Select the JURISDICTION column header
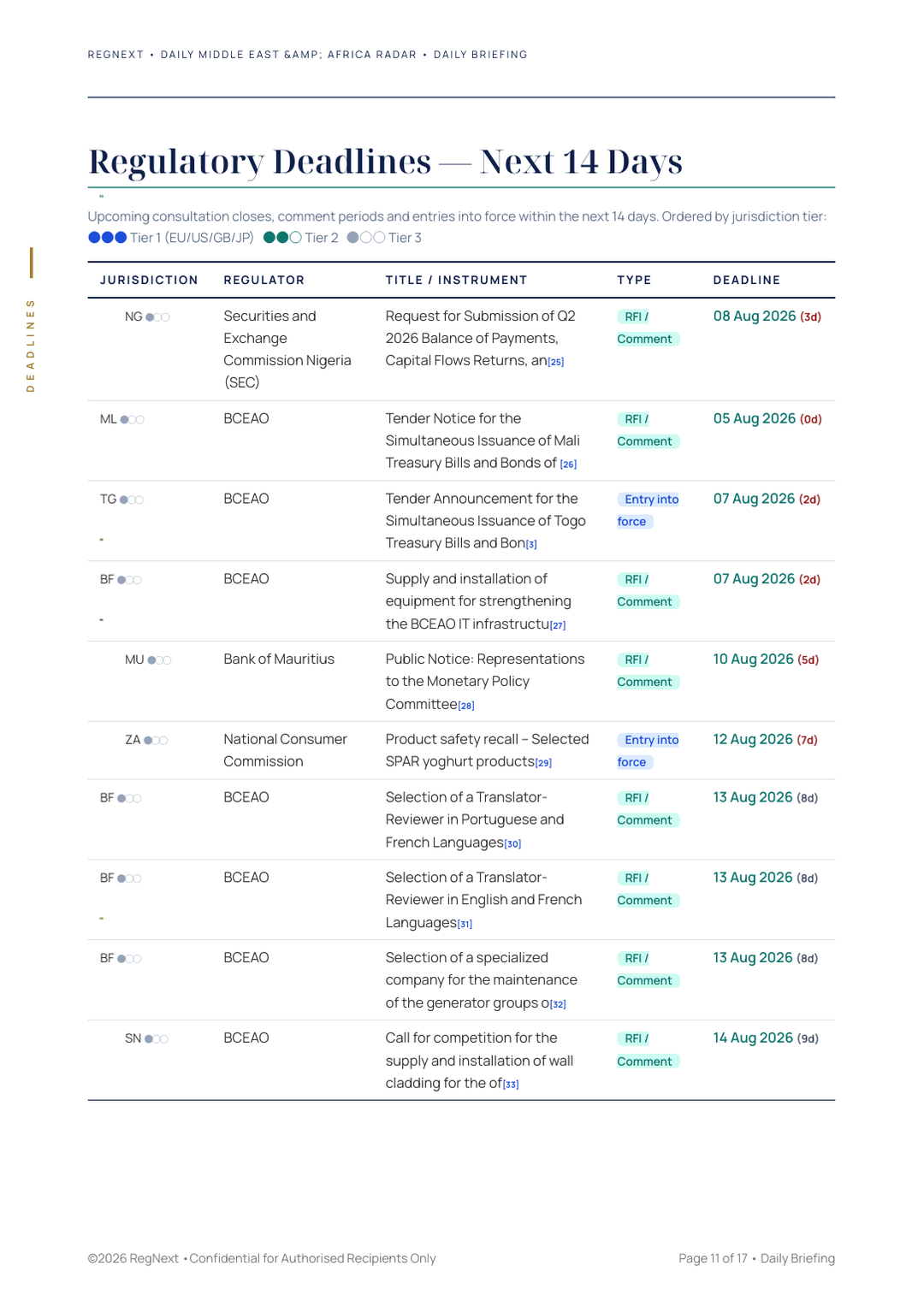 149,281
